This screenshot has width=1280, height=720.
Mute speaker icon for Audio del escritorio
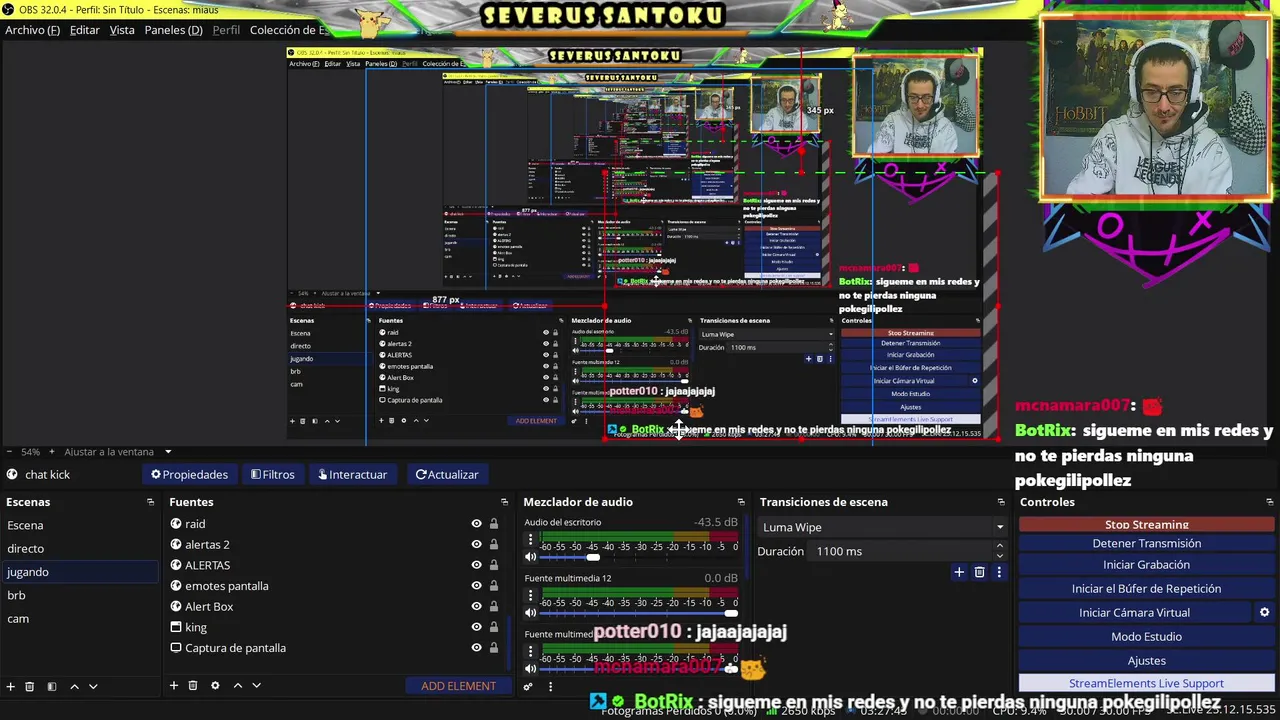click(531, 557)
